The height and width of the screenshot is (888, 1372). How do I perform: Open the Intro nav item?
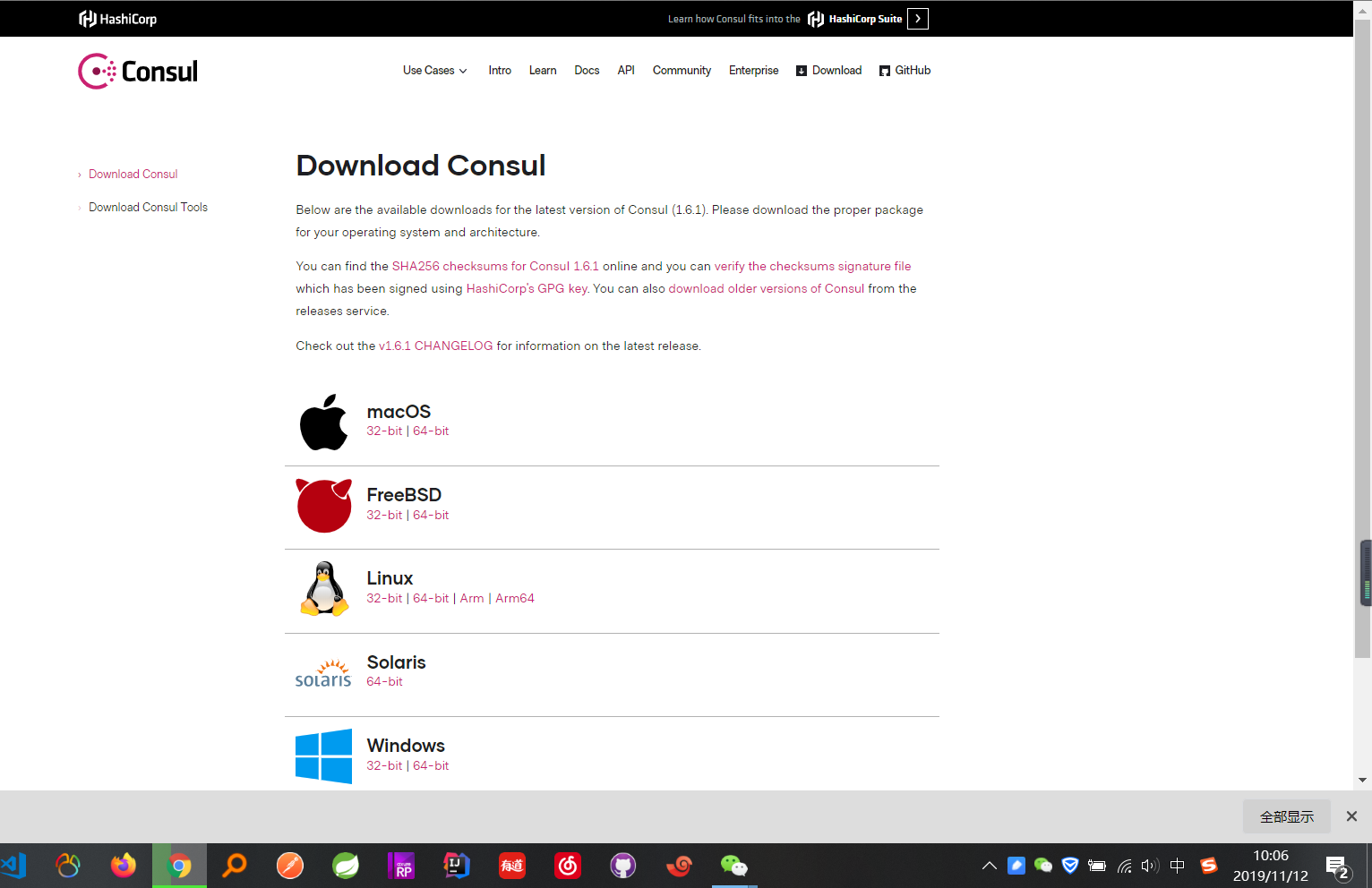pos(500,71)
